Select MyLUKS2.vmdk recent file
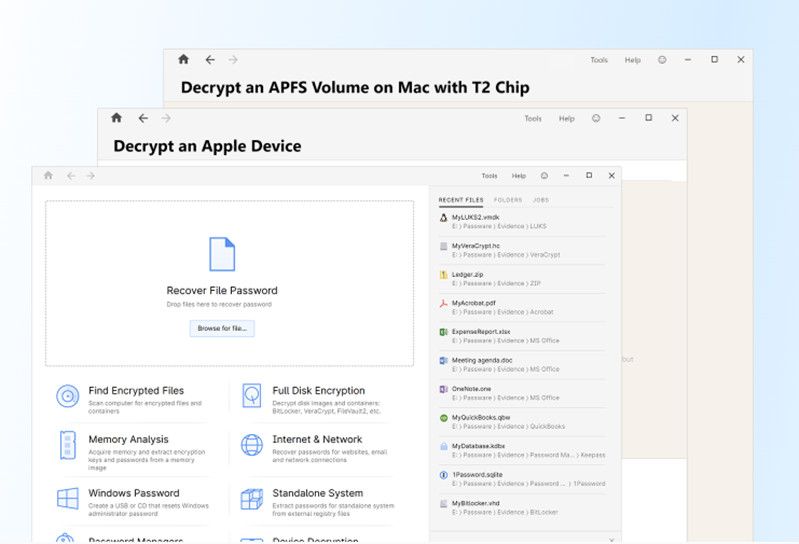Image resolution: width=799 pixels, height=544 pixels. pyautogui.click(x=522, y=222)
